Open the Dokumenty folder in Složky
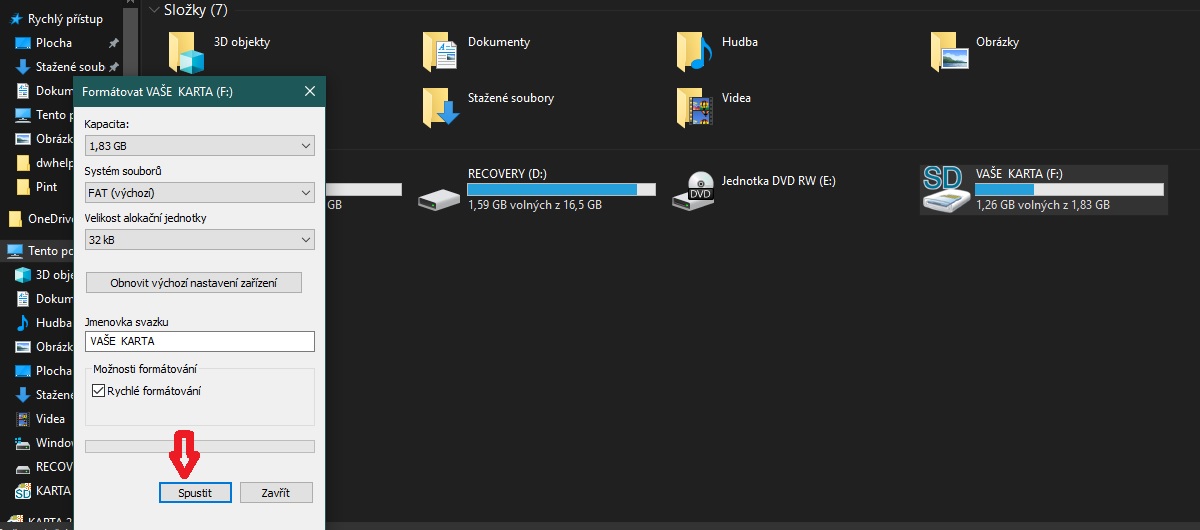Image resolution: width=1200 pixels, height=530 pixels. [x=477, y=50]
